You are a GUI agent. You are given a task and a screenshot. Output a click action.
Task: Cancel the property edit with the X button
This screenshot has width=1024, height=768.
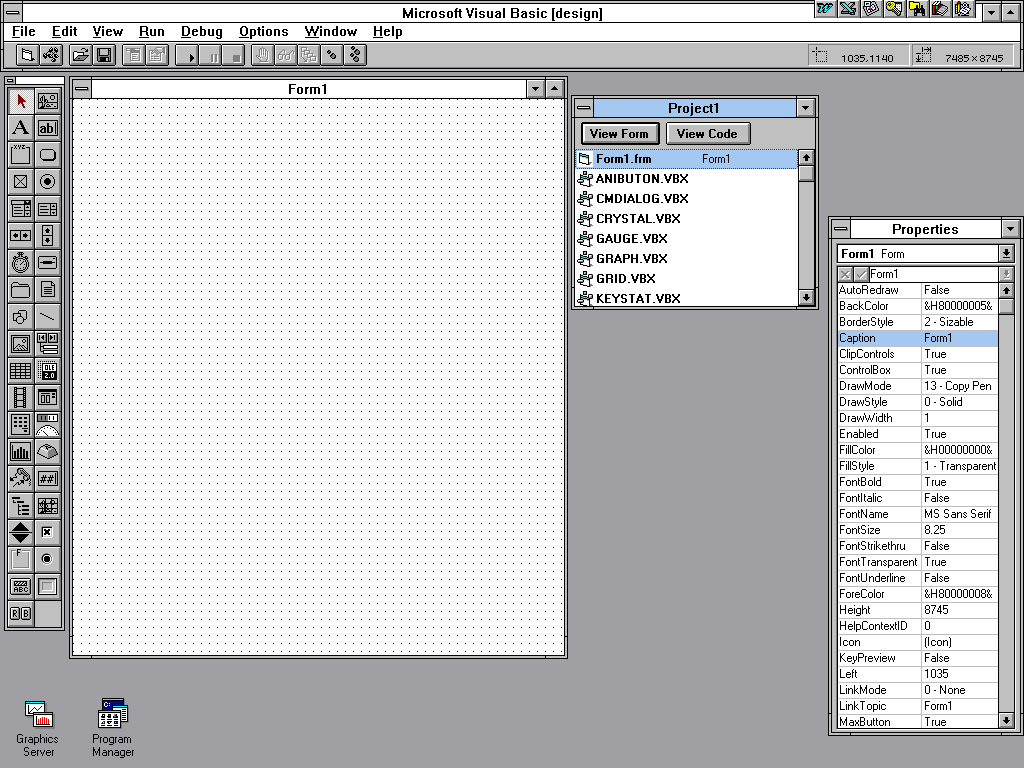click(x=845, y=274)
